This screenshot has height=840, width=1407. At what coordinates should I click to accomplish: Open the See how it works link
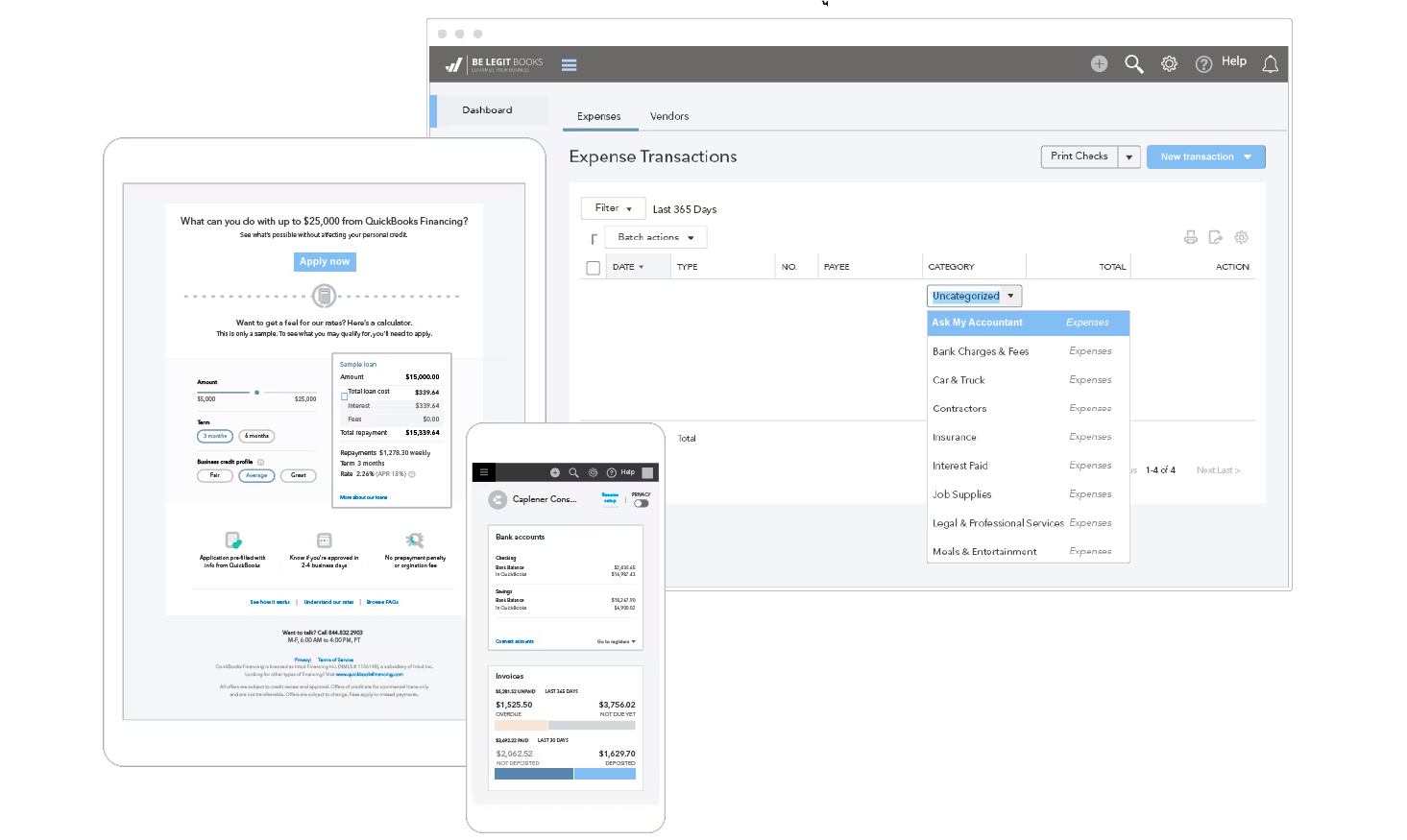tap(270, 602)
